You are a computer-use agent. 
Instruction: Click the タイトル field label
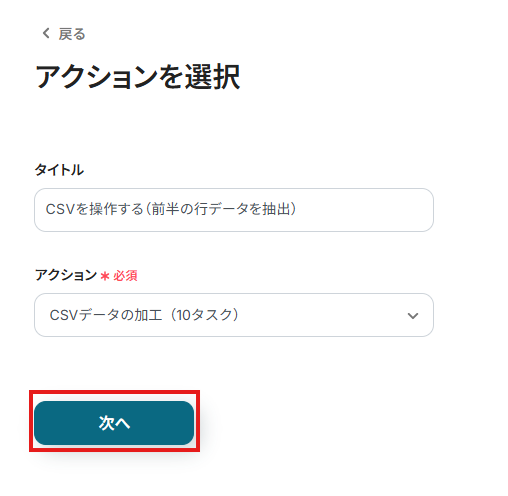click(59, 170)
